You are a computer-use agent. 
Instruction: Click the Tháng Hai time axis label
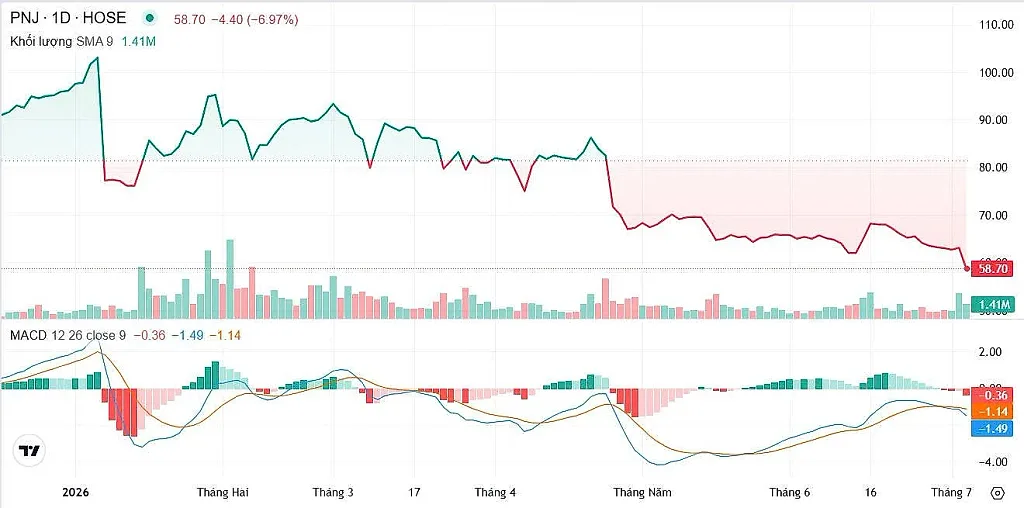223,492
